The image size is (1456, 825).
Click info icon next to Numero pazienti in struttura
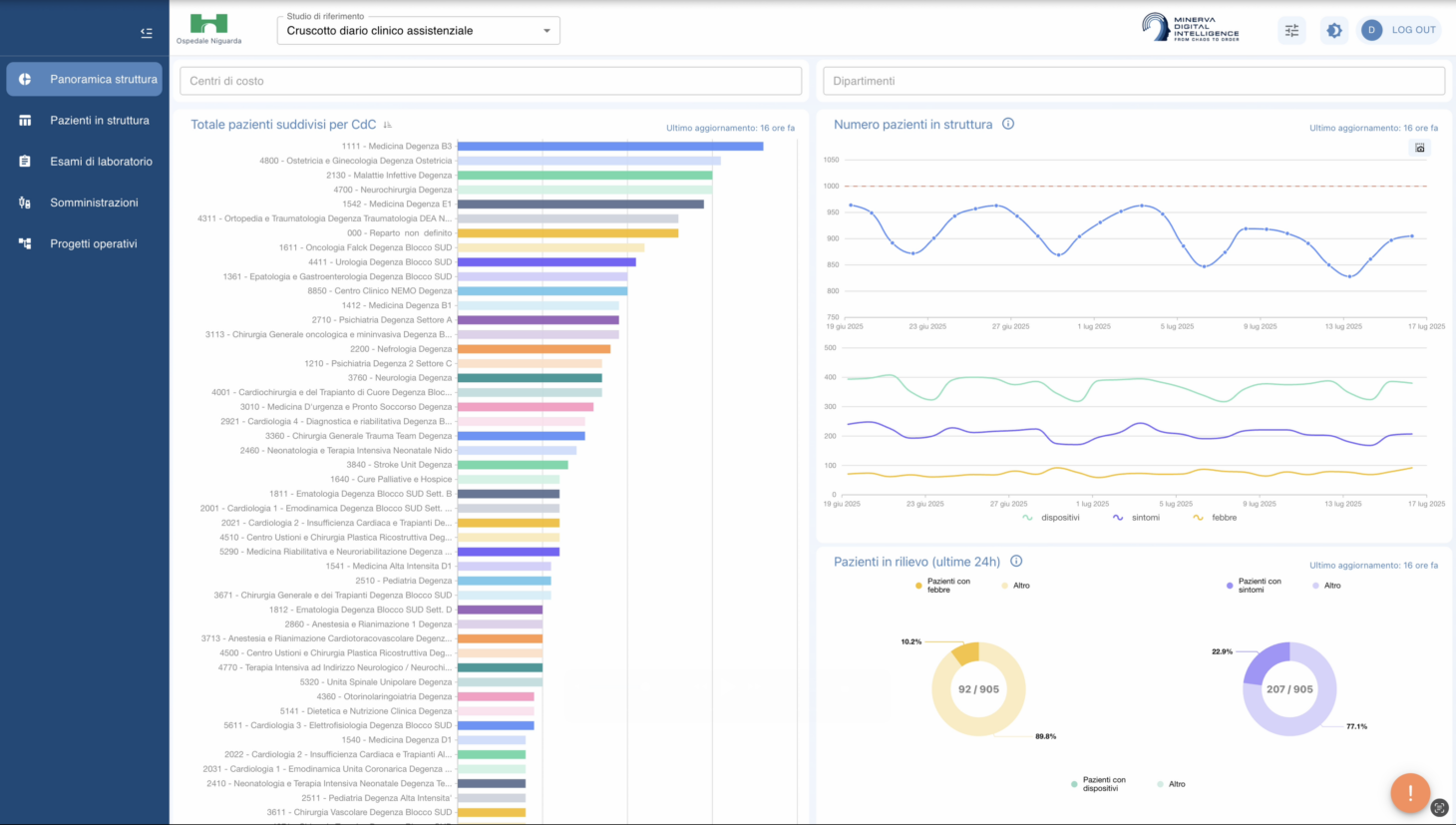point(1008,124)
